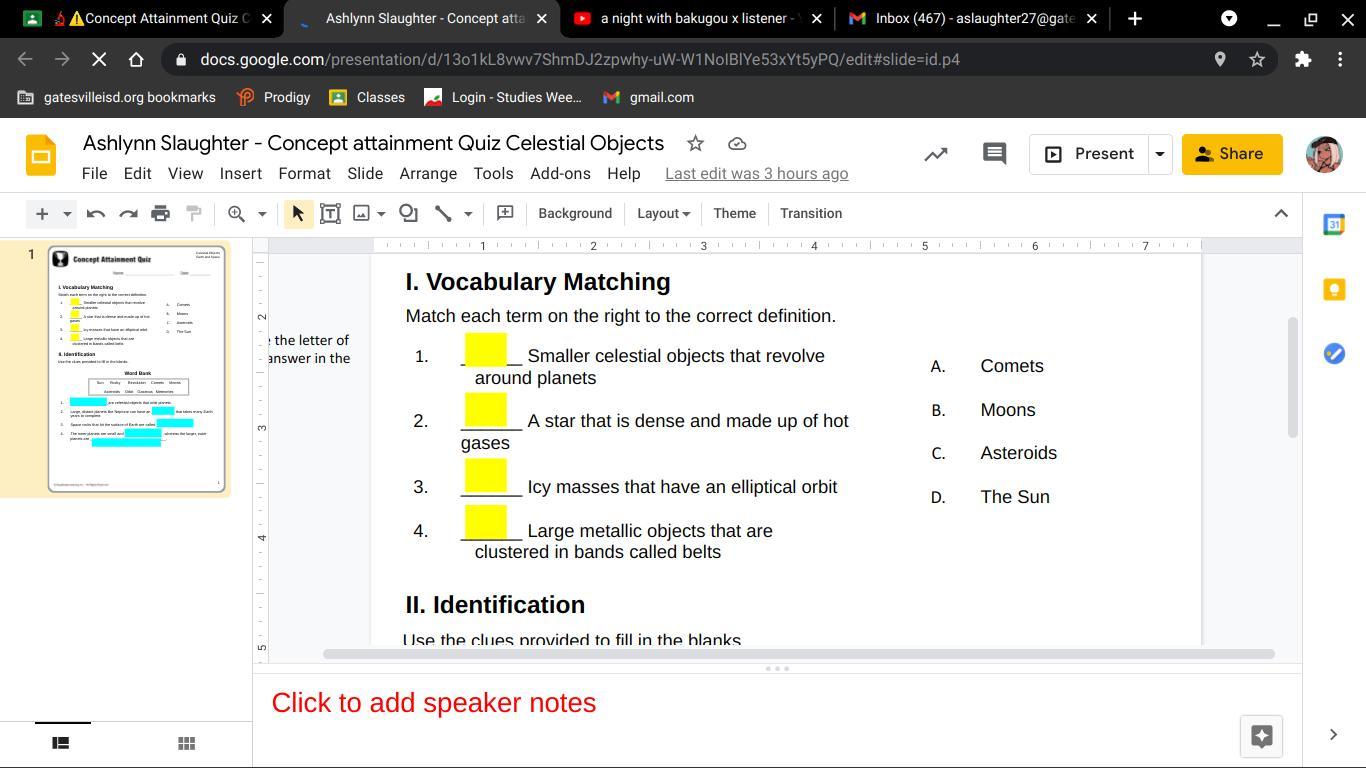
Task: Open the Slide menu
Action: (365, 174)
